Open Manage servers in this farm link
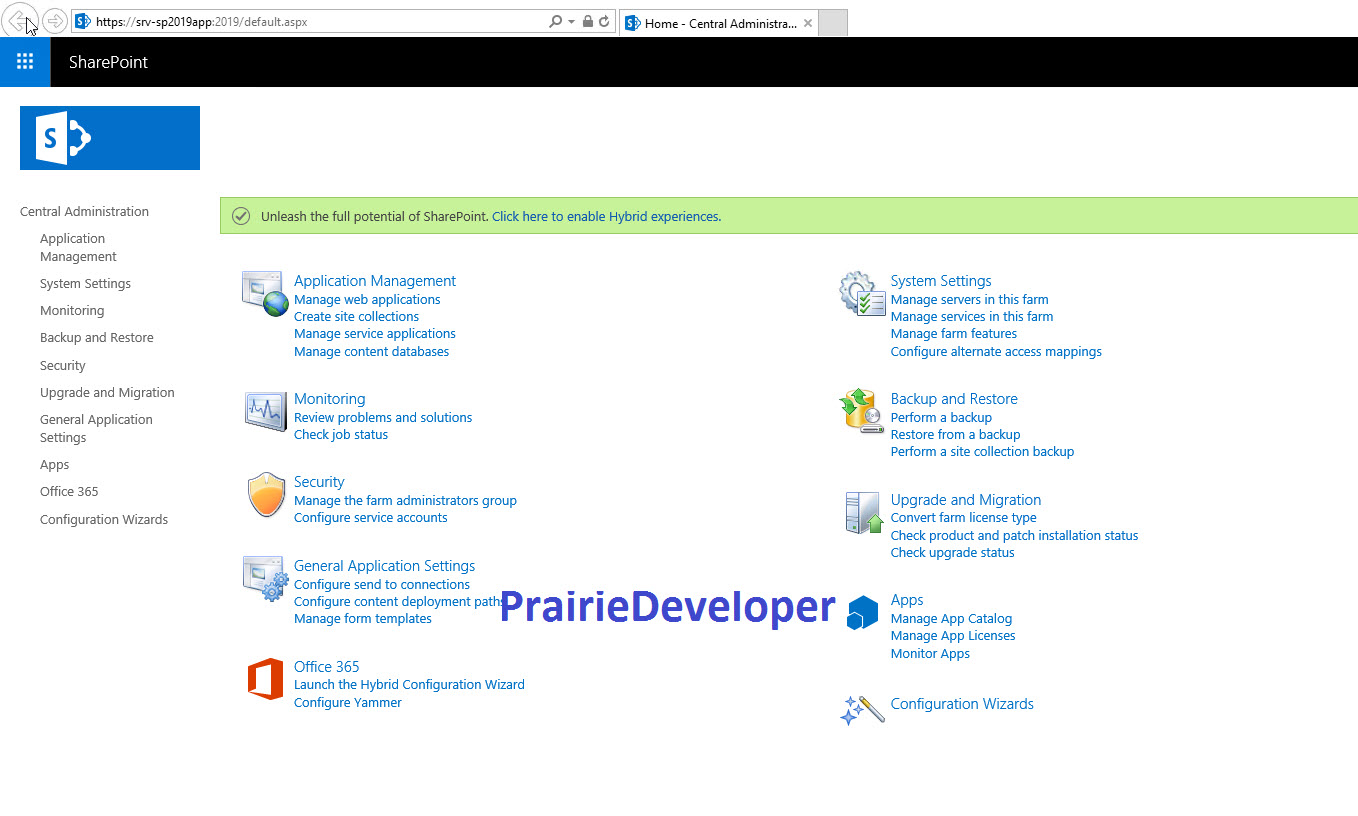Viewport: 1358px width, 816px height. pos(970,300)
